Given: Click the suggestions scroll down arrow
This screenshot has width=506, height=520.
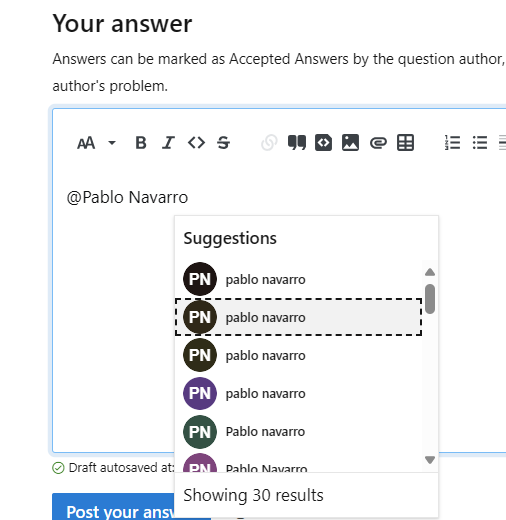Looking at the screenshot, I should tap(430, 460).
